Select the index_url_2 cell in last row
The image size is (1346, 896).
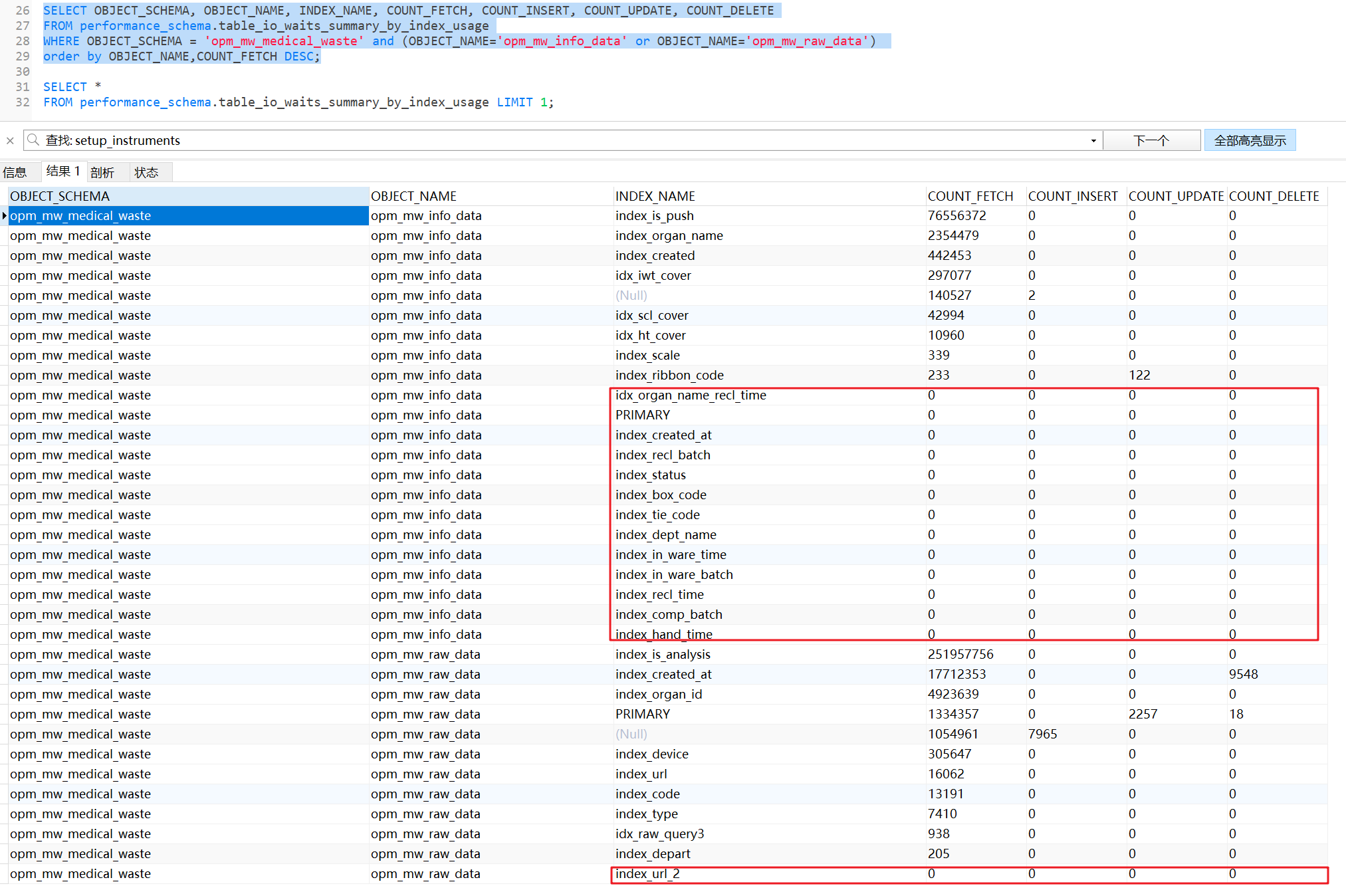(x=647, y=873)
